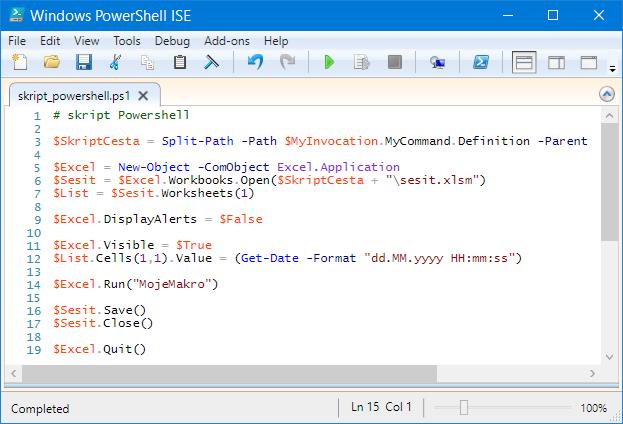Run Selection toolbar icon

[362, 62]
